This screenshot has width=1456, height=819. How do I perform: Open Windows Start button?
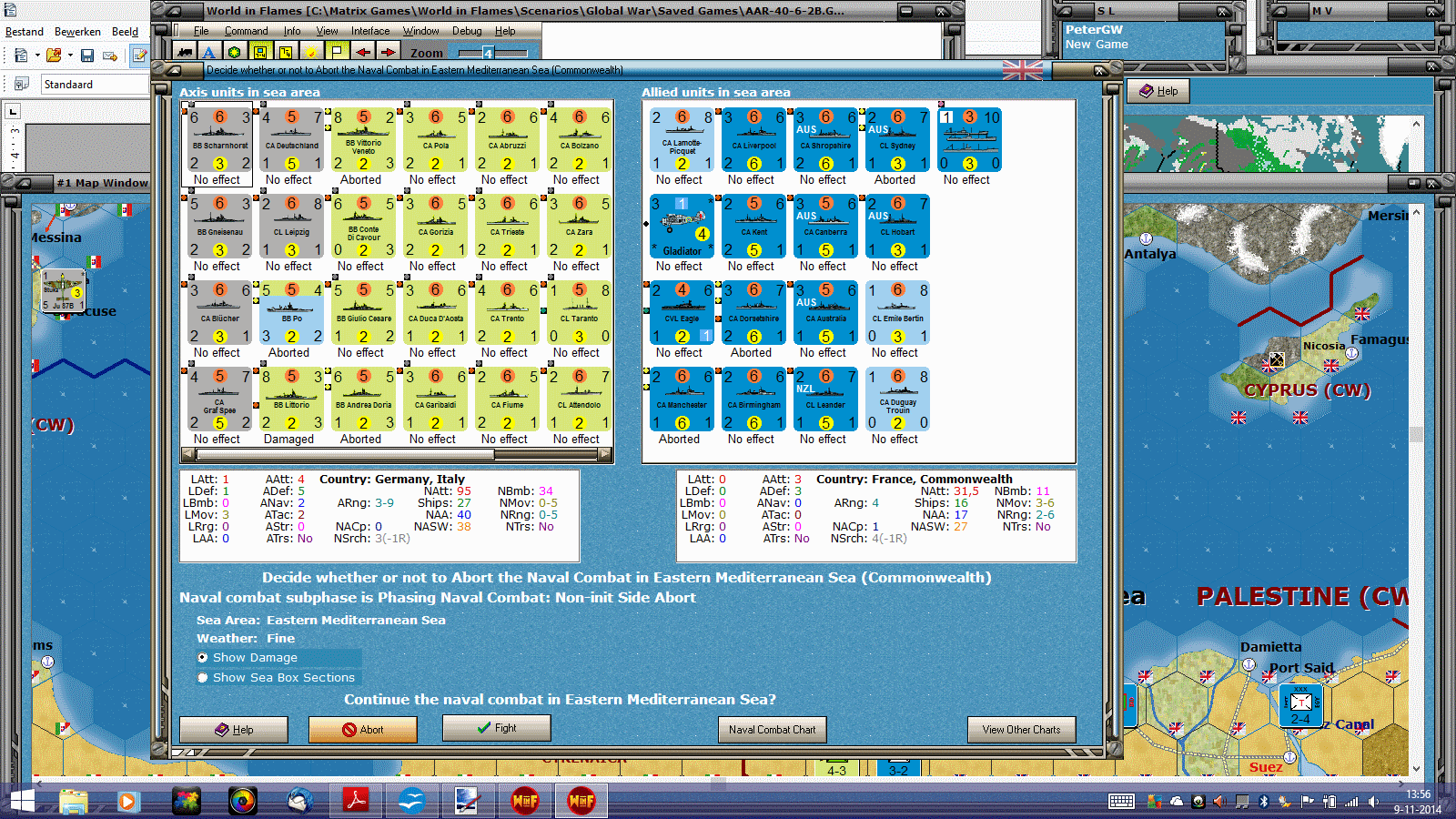[x=22, y=801]
